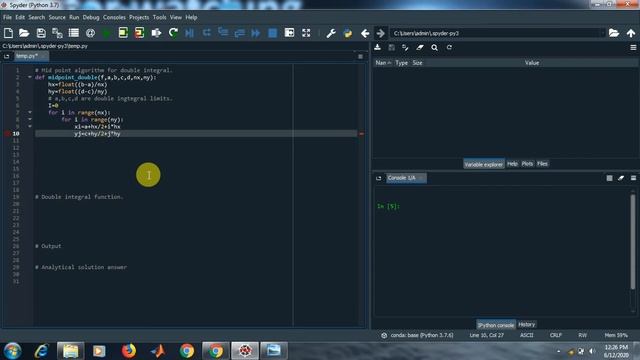
Task: Sort variables by the Type column header
Action: coord(401,63)
